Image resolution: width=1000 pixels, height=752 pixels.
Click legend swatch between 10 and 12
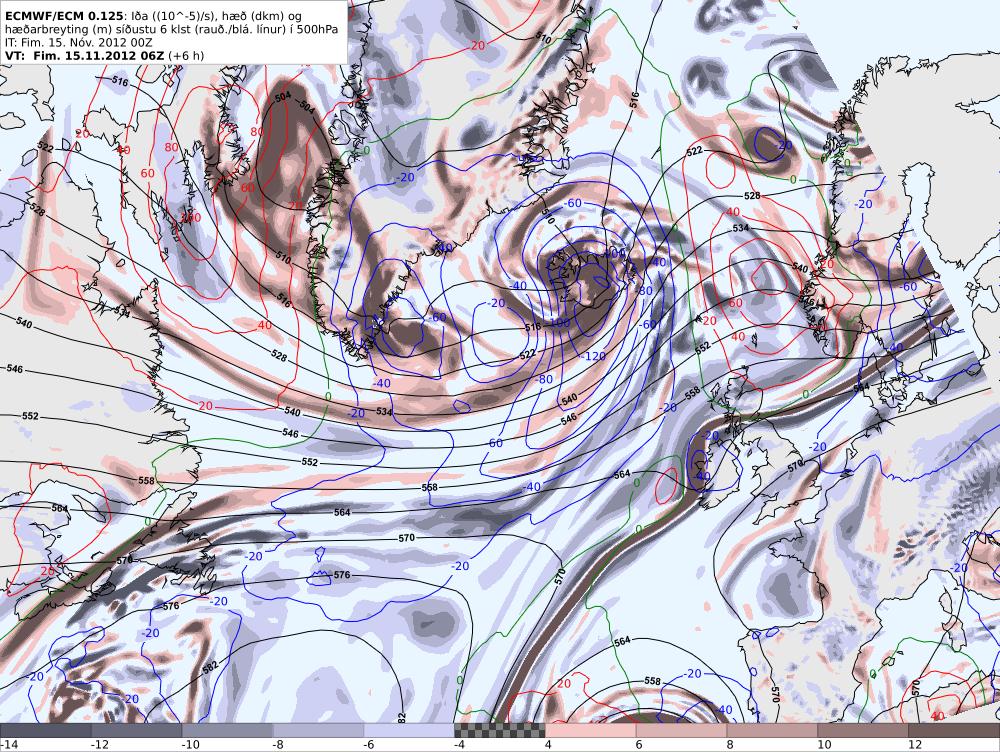[x=863, y=730]
